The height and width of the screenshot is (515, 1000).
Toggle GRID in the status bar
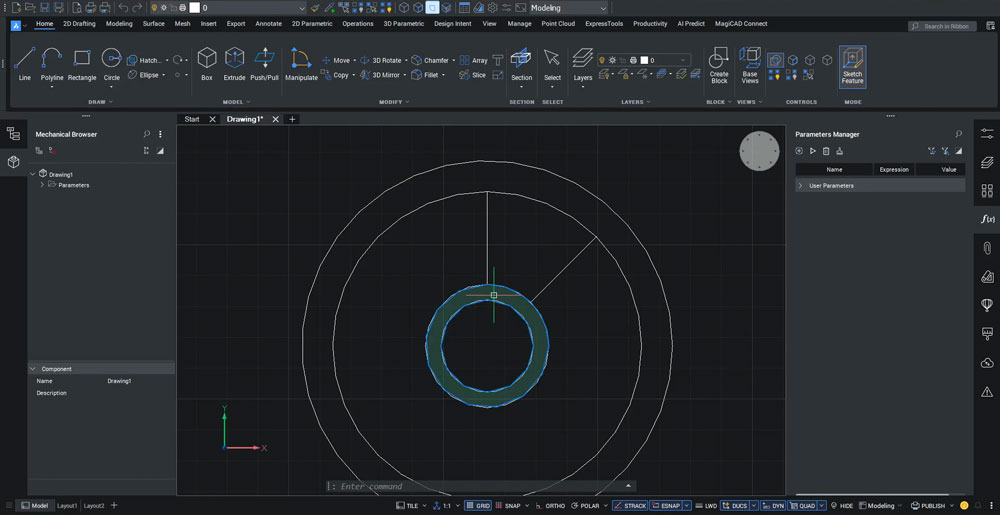[478, 506]
